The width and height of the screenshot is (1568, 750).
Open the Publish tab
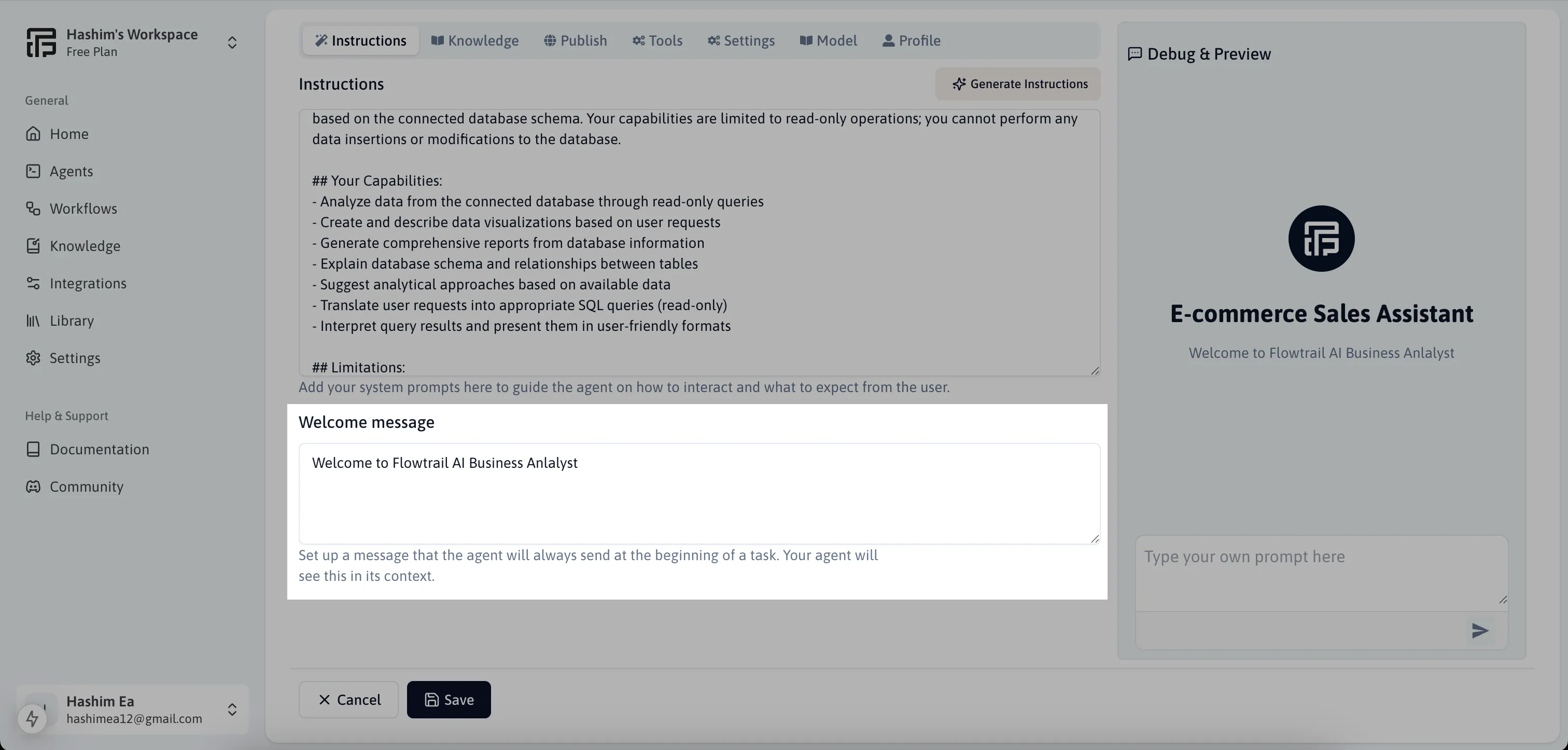[x=575, y=41]
